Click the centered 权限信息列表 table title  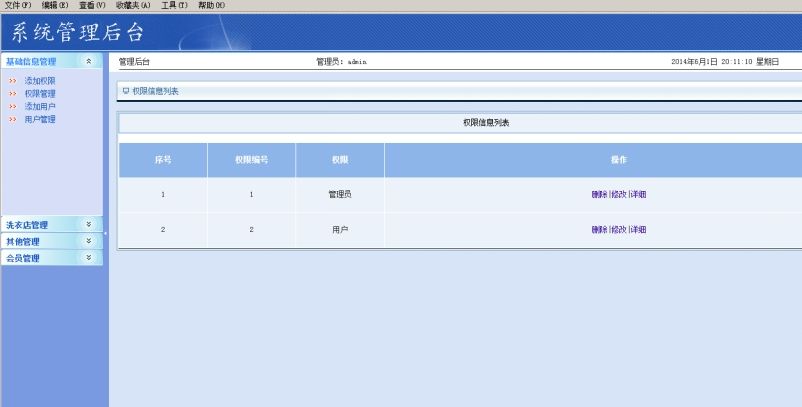point(486,123)
